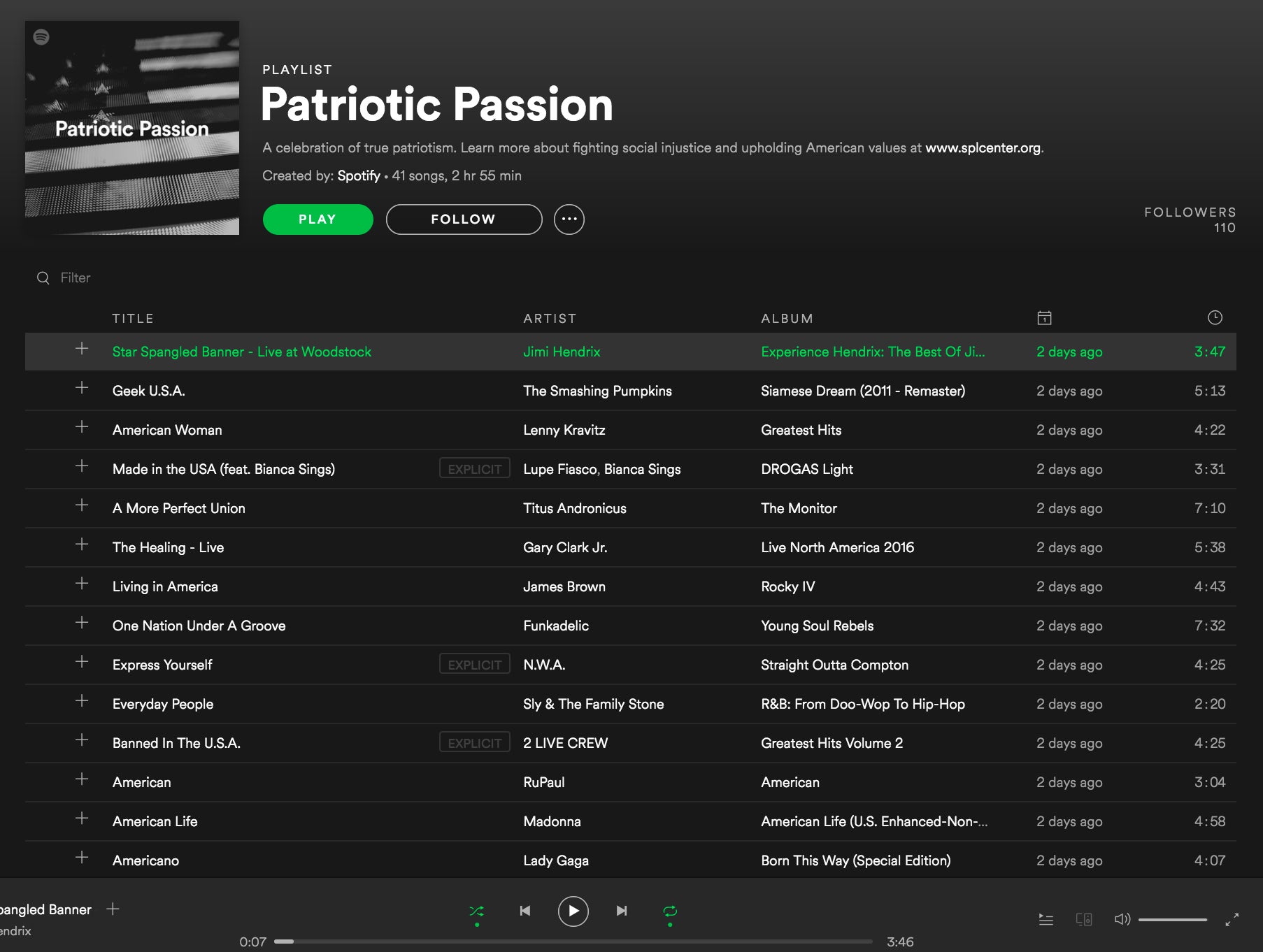Viewport: 1263px width, 952px height.
Task: Skip to previous track
Action: click(x=525, y=911)
